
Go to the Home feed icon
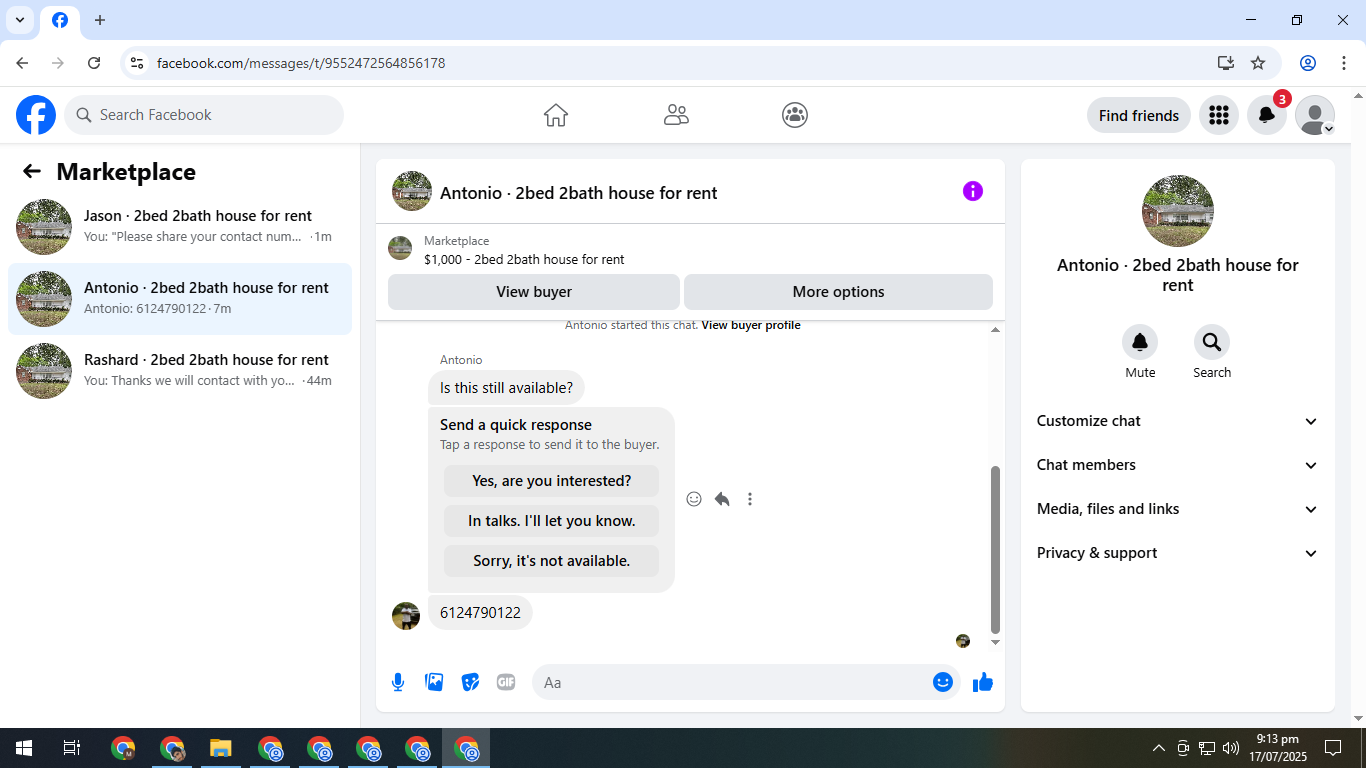point(556,115)
